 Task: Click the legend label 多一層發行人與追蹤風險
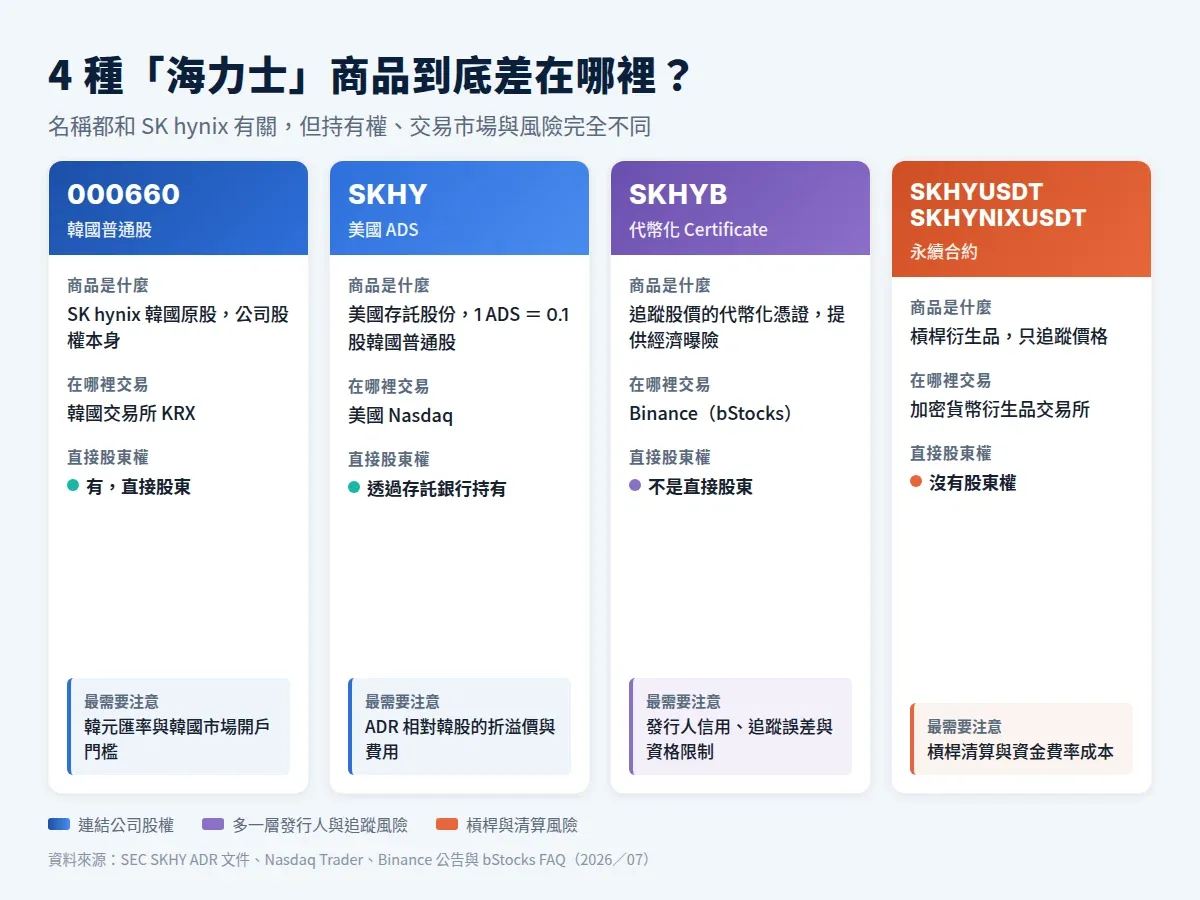[x=320, y=825]
